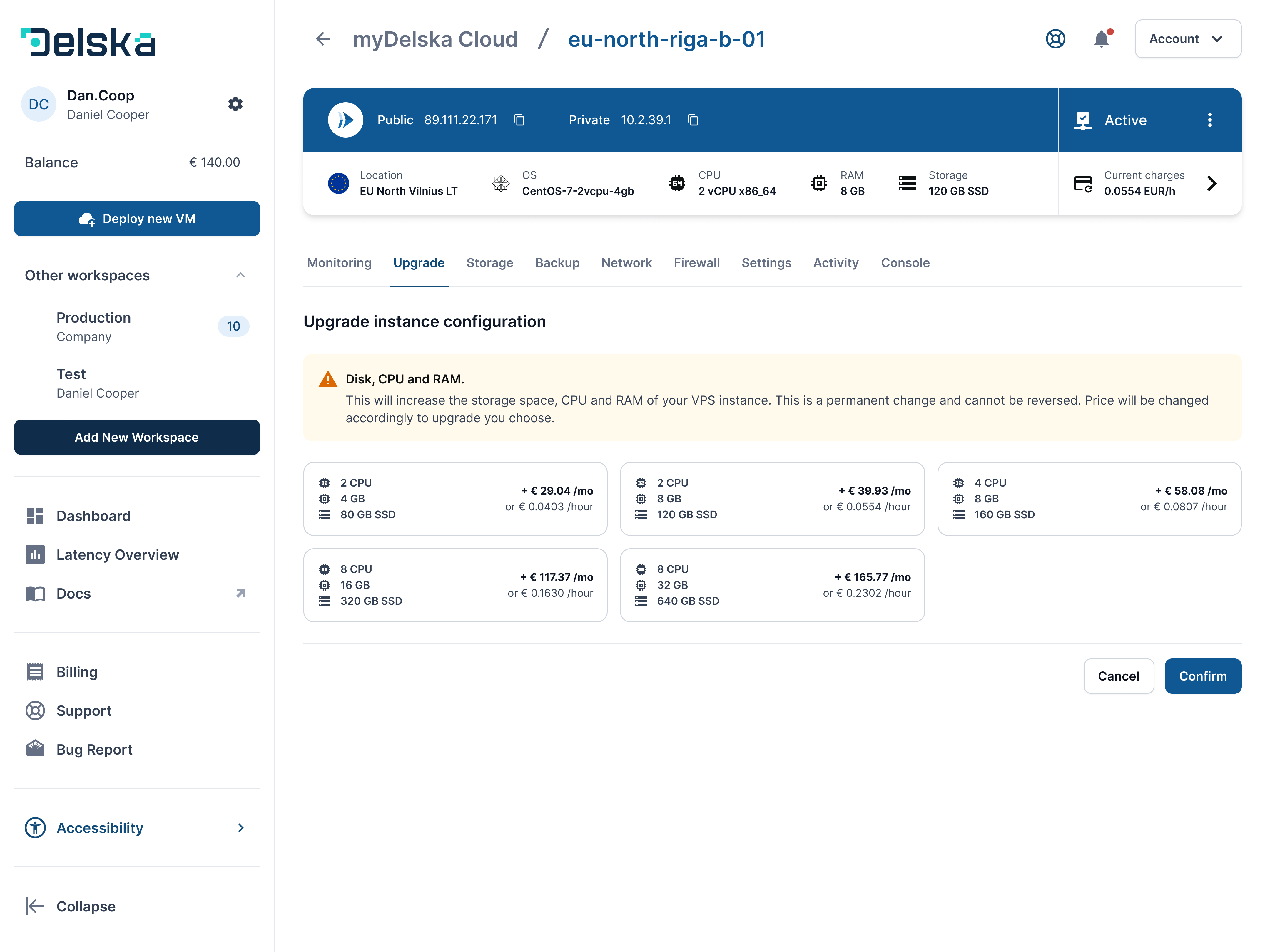
Task: Click the DC user avatar
Action: coord(39,104)
